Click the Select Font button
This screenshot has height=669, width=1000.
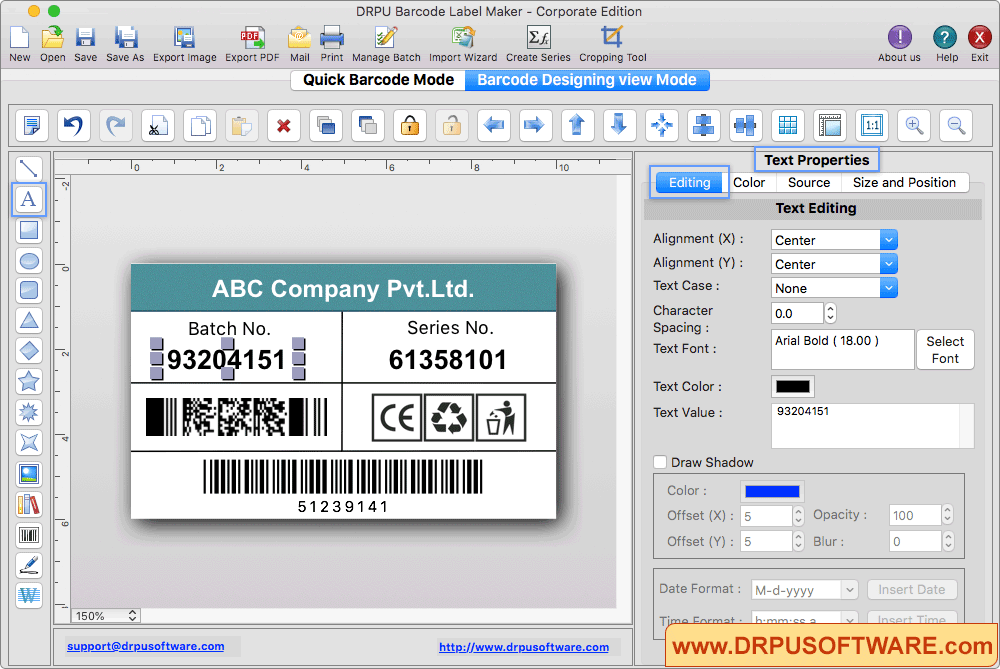click(945, 349)
